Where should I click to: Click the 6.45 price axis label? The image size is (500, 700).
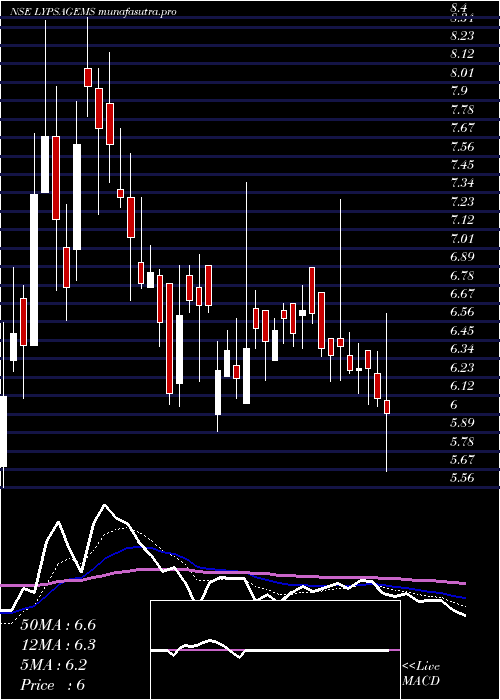[462, 331]
